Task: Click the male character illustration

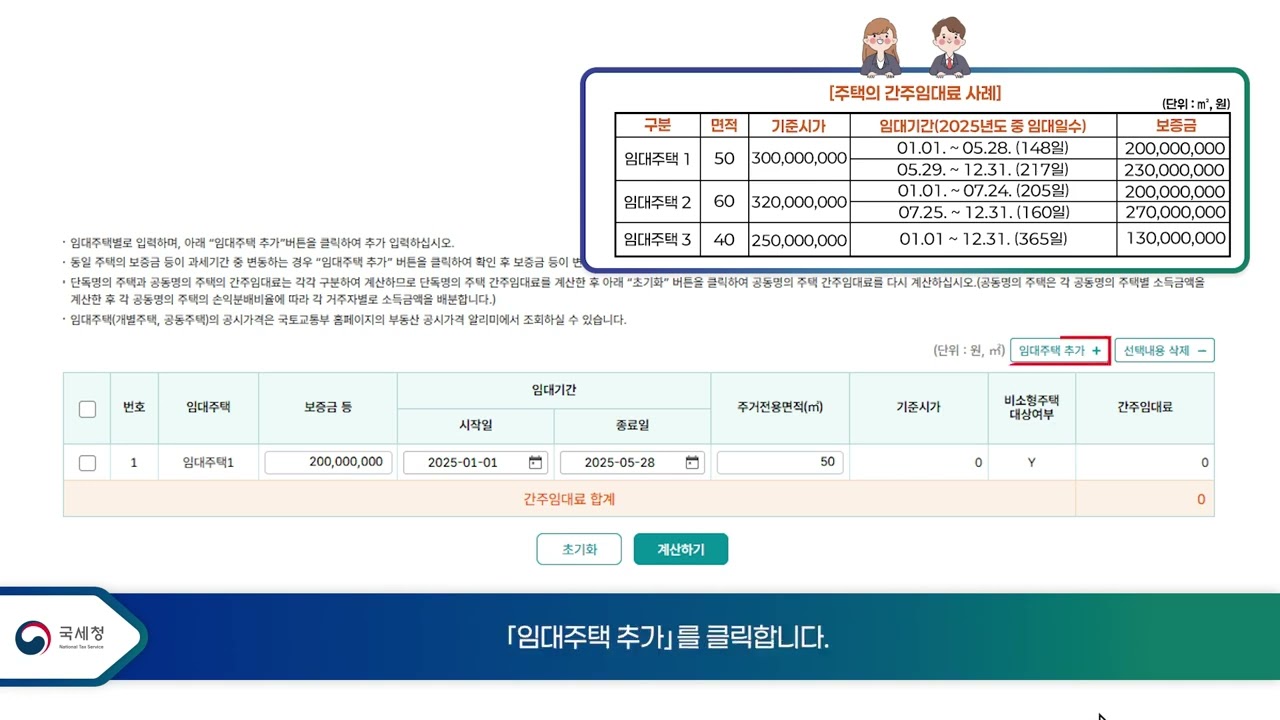Action: tap(948, 47)
